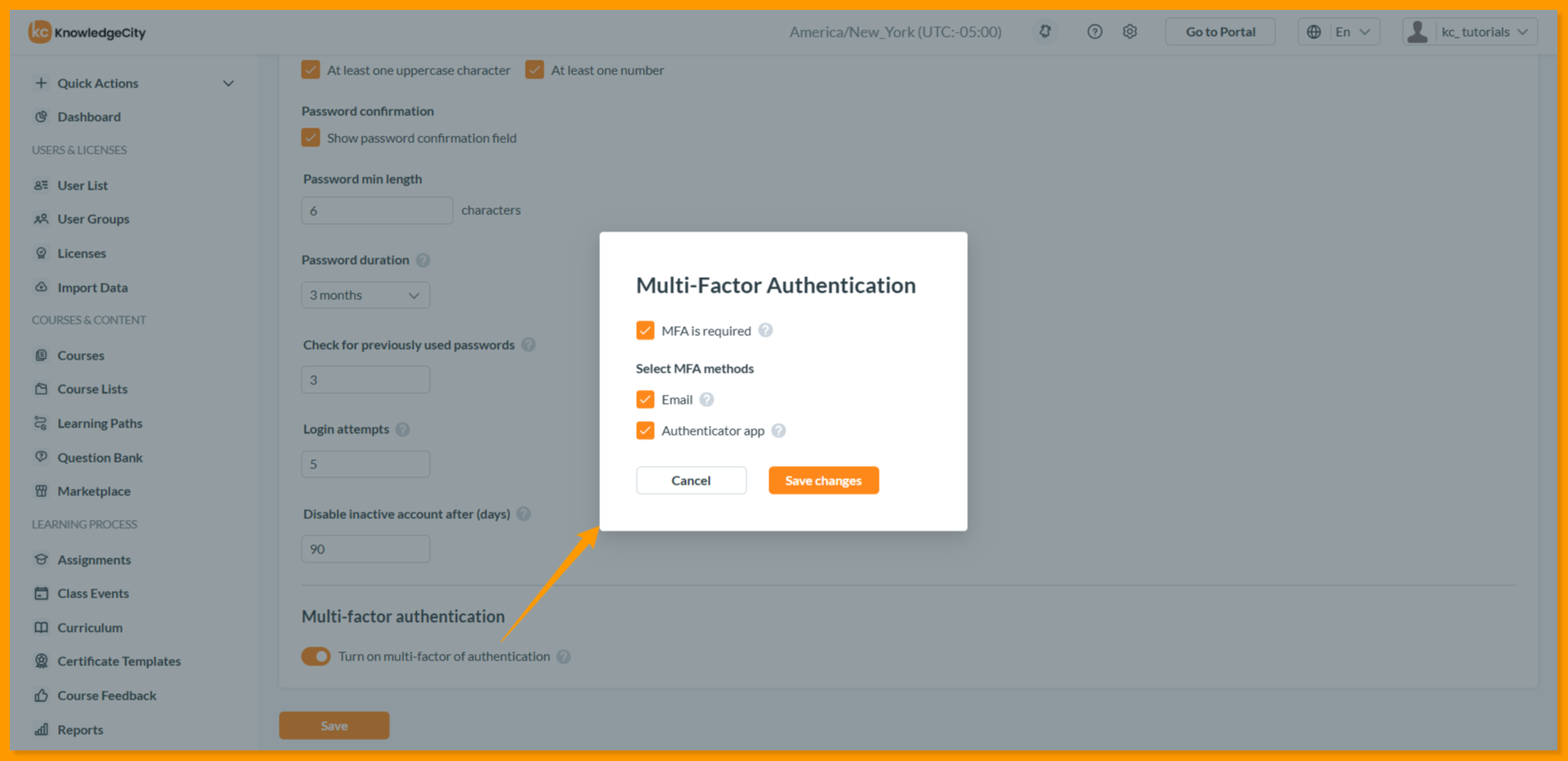Click help icon beside multi-factor toggle label
The image size is (1568, 761).
[563, 656]
